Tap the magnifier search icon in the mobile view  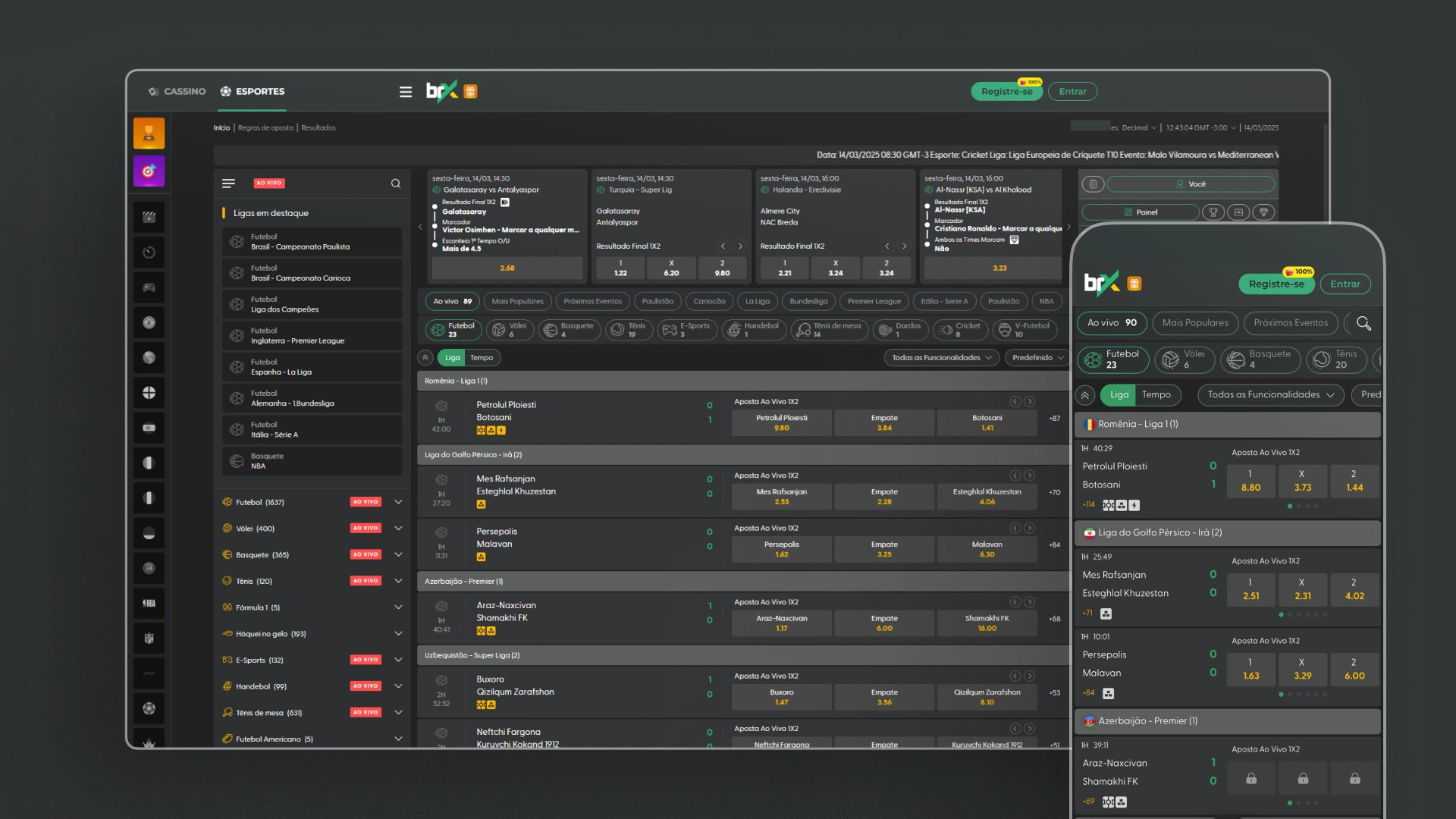click(x=1363, y=324)
